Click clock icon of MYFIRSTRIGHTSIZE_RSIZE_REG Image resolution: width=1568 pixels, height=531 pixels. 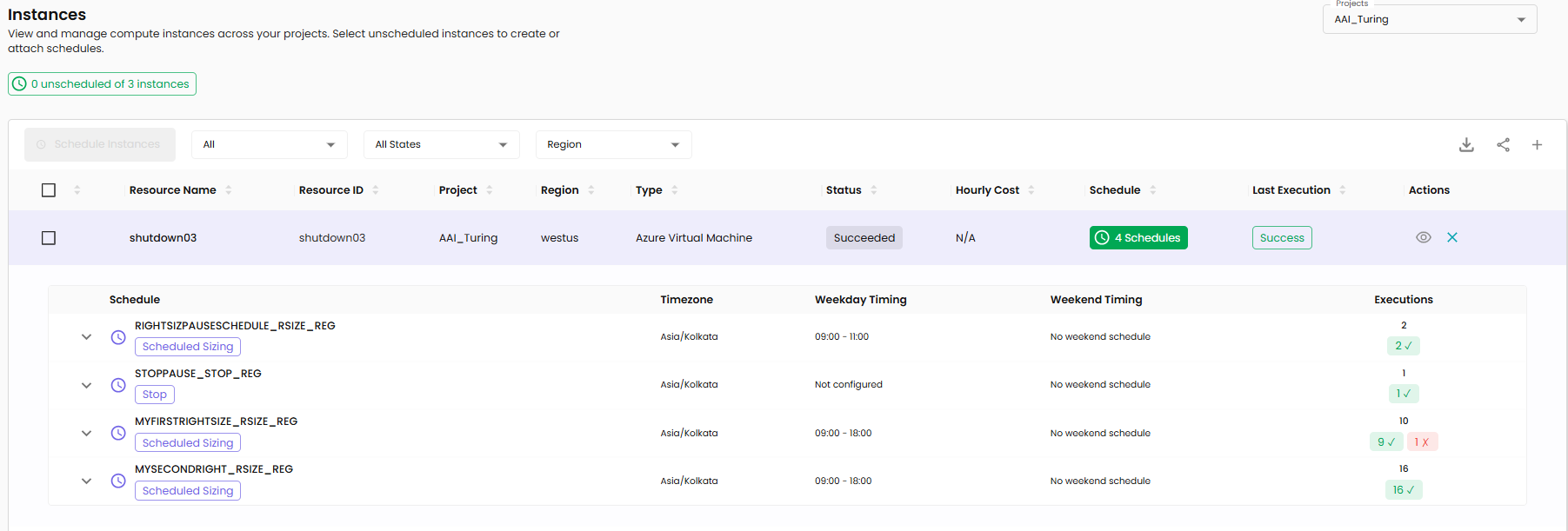pos(118,433)
